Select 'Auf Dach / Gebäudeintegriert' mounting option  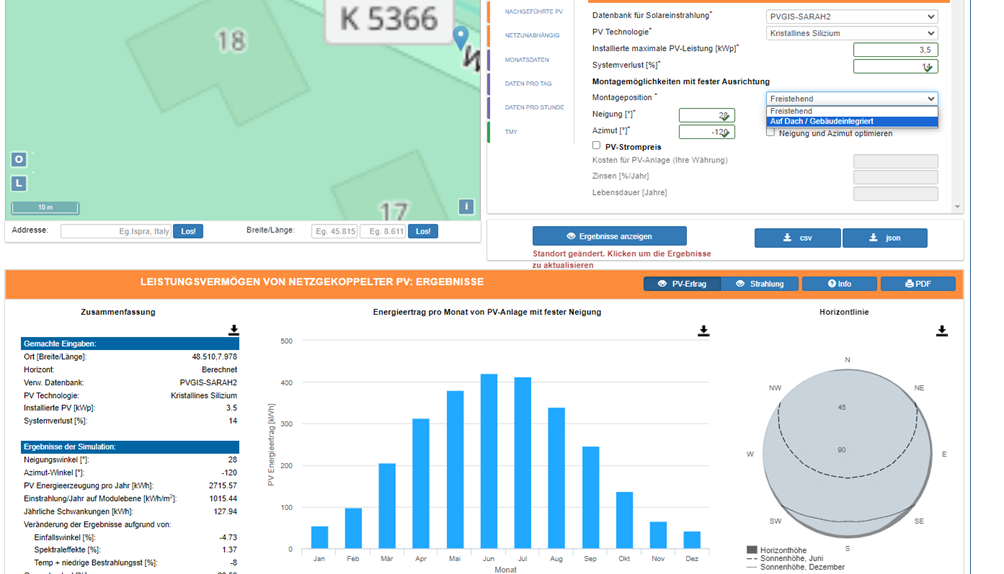852,121
